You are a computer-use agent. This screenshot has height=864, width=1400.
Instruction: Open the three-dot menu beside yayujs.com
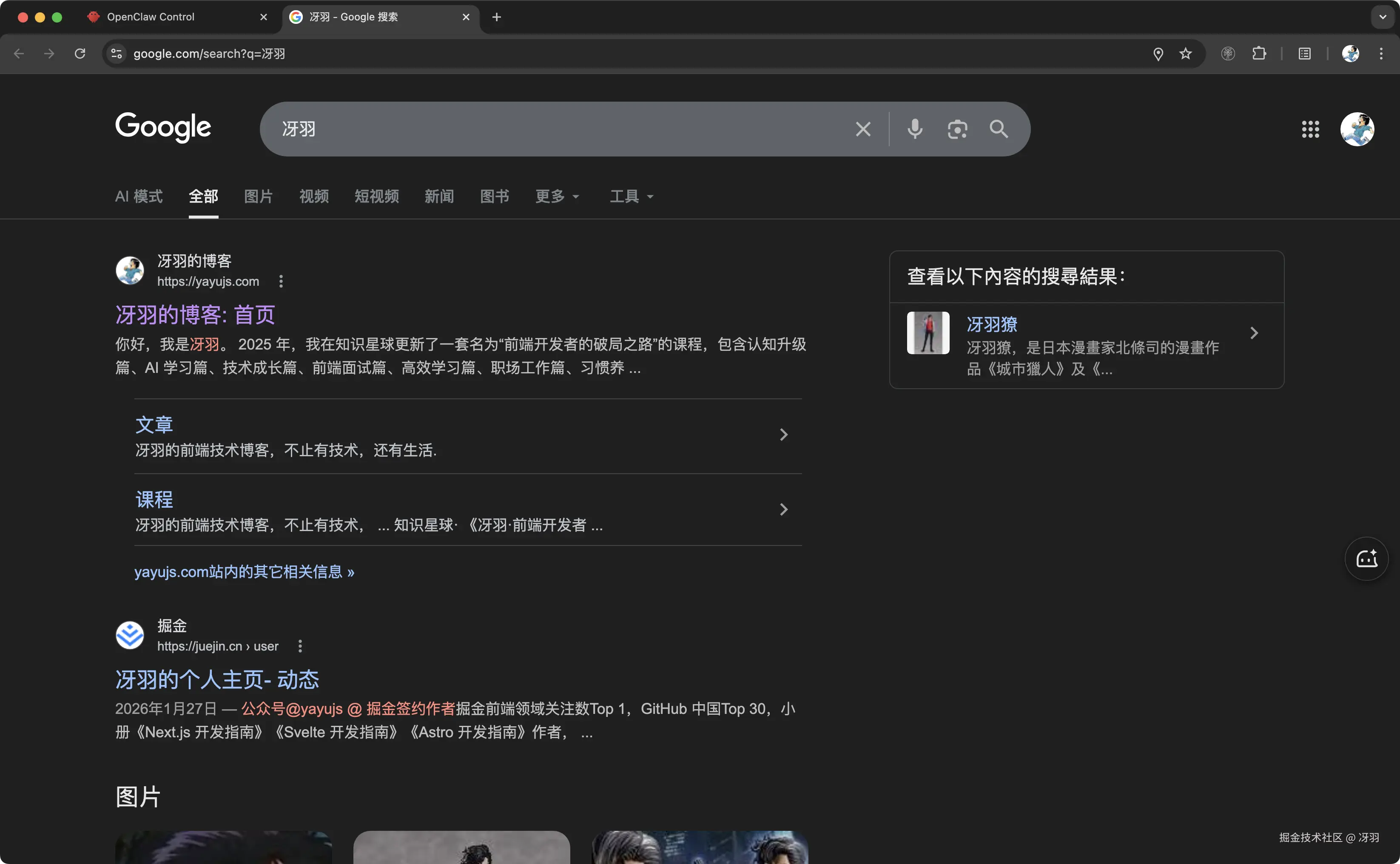click(x=281, y=281)
